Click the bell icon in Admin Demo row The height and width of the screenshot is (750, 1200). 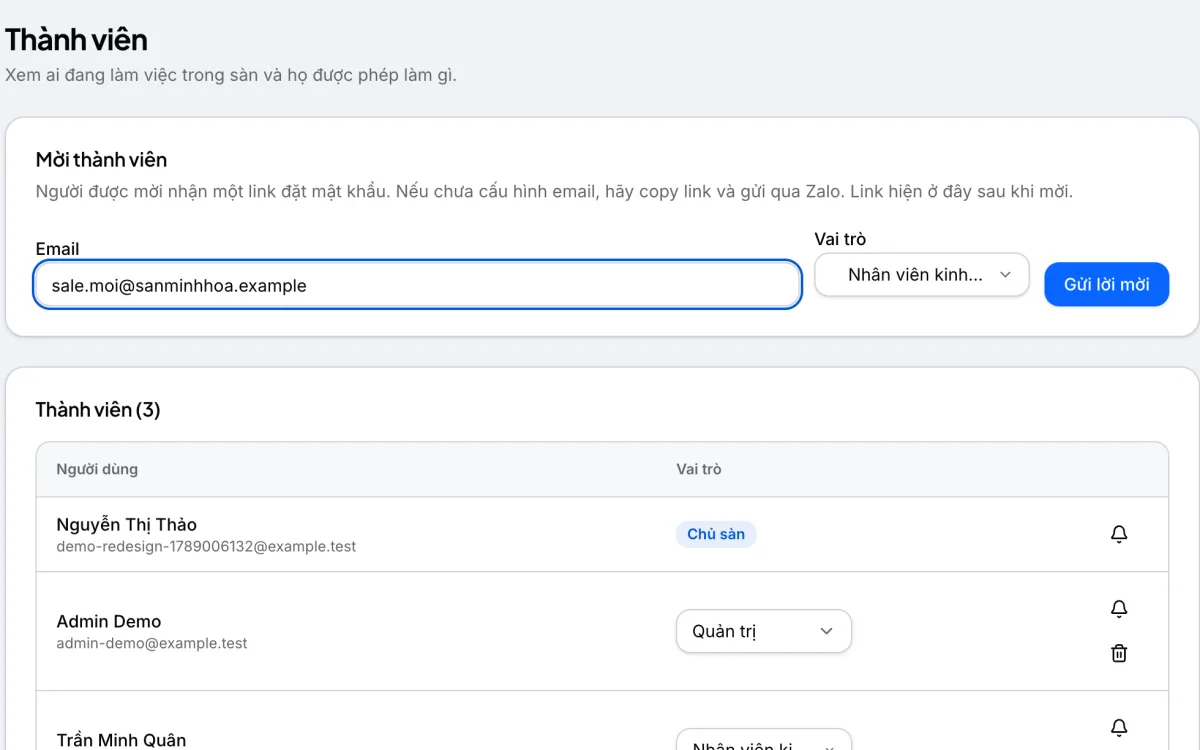1119,608
